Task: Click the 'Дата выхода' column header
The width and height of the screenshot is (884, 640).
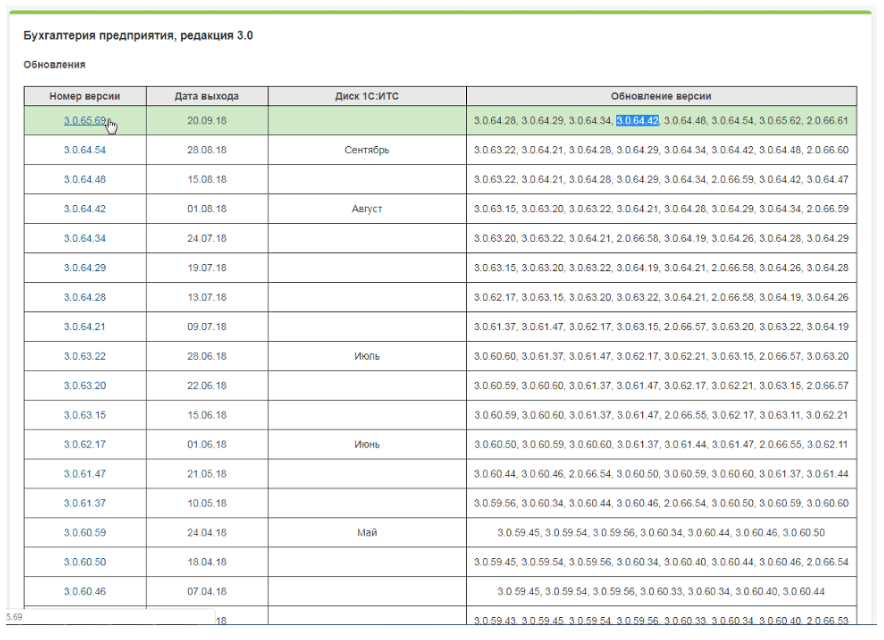Action: coord(207,96)
